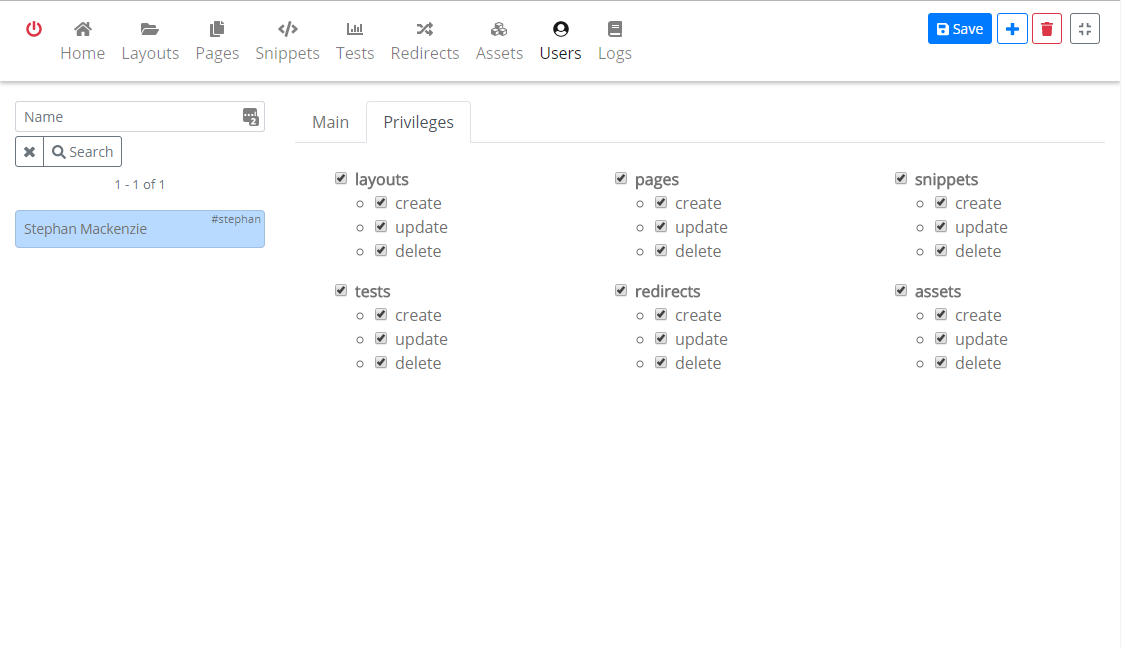
Task: Toggle the compress fullscreen icon button
Action: tap(1085, 29)
